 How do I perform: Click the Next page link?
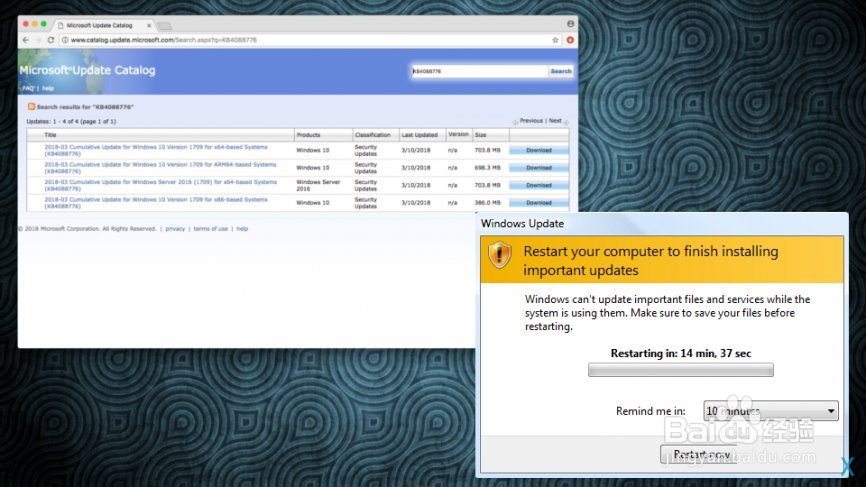pyautogui.click(x=555, y=120)
